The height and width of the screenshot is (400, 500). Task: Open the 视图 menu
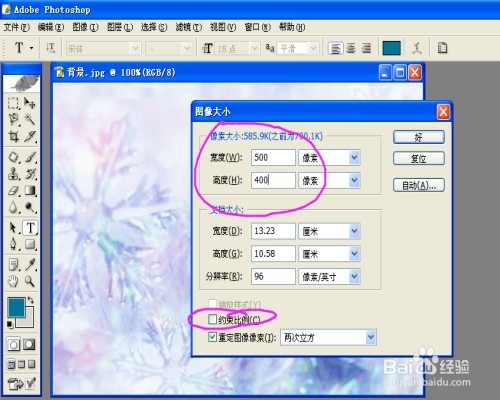tap(223, 27)
